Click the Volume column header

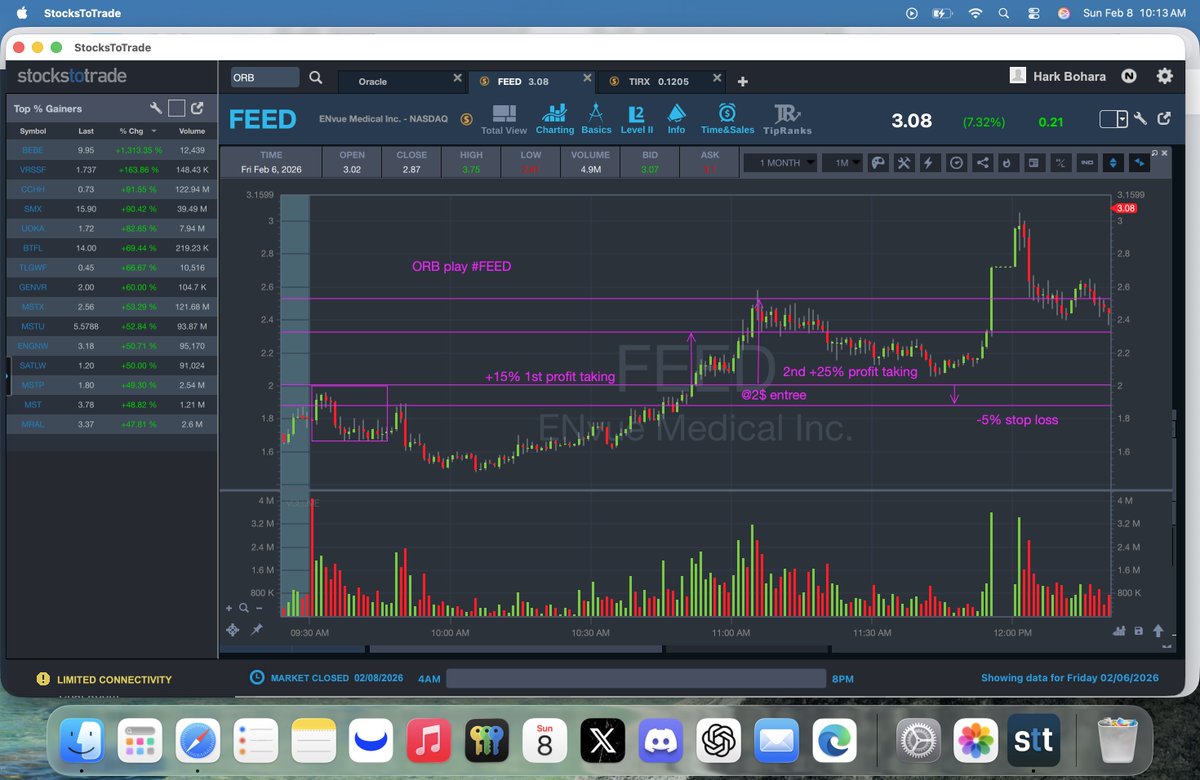(x=192, y=131)
